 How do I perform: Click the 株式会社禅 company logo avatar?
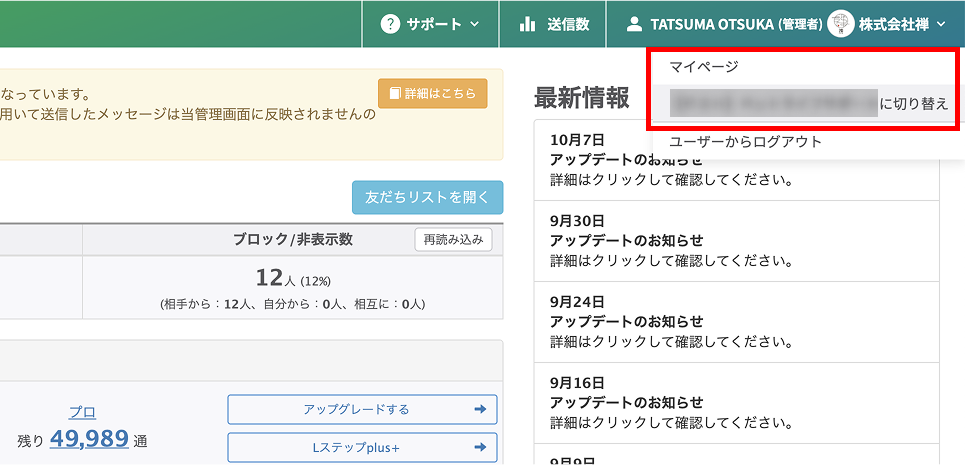pos(840,24)
